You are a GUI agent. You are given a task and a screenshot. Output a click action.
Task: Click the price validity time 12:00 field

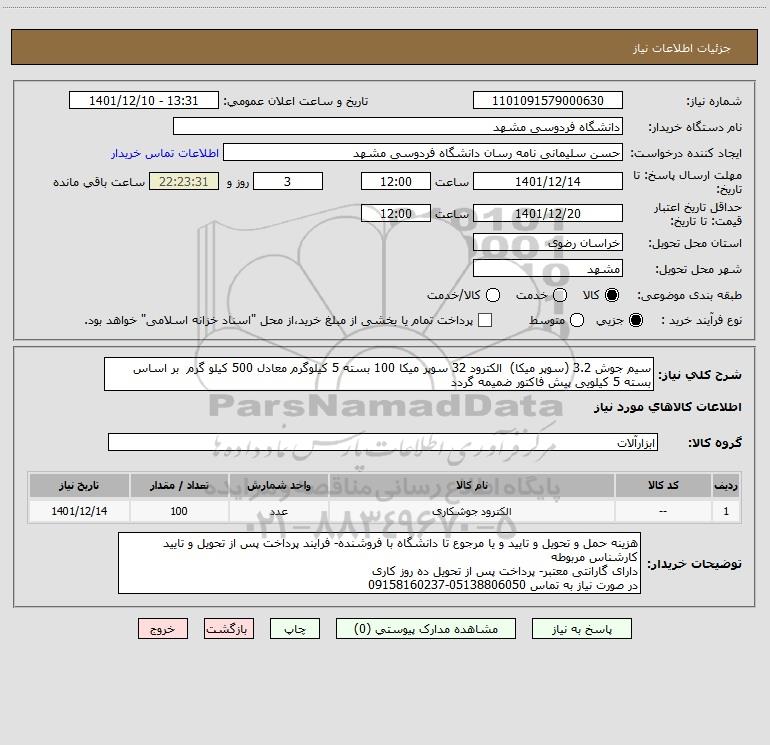coord(396,213)
